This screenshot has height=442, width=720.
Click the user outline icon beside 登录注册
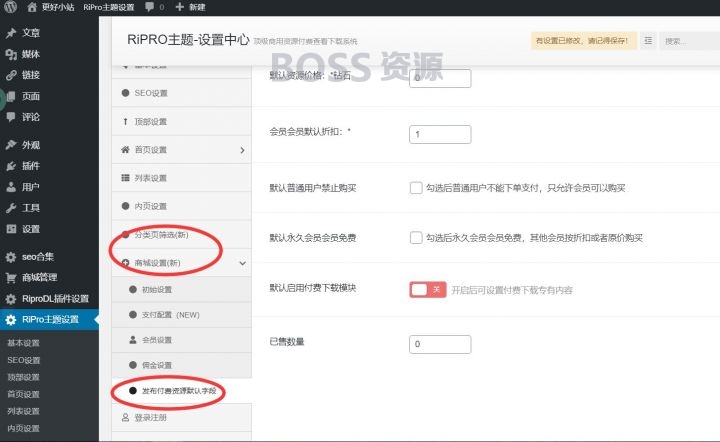(125, 417)
